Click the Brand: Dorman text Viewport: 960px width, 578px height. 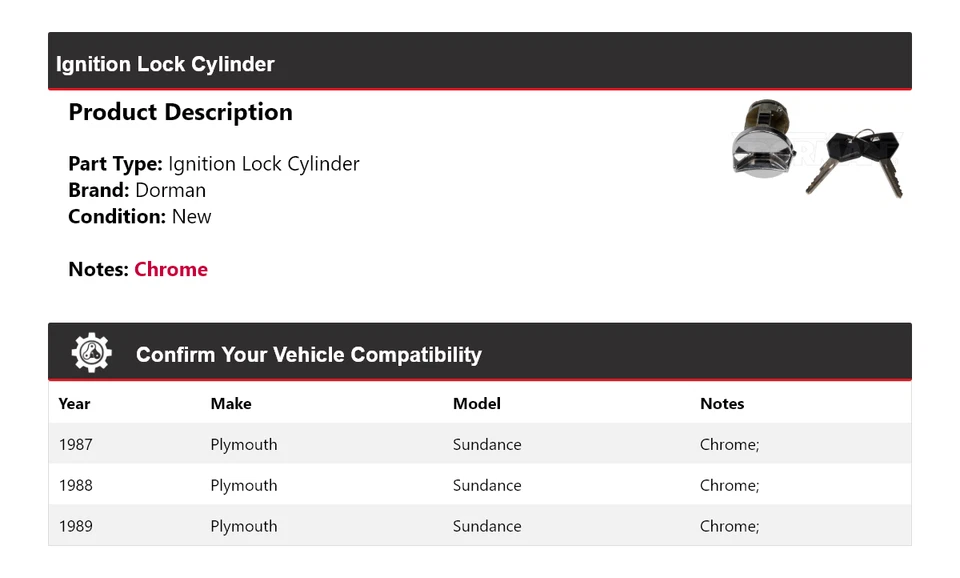[137, 190]
